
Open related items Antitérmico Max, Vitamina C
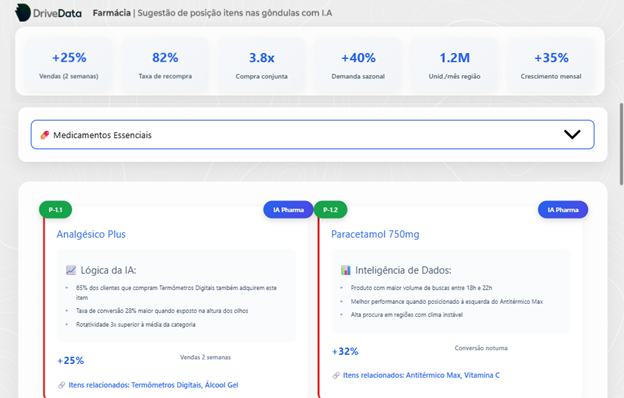(421, 375)
